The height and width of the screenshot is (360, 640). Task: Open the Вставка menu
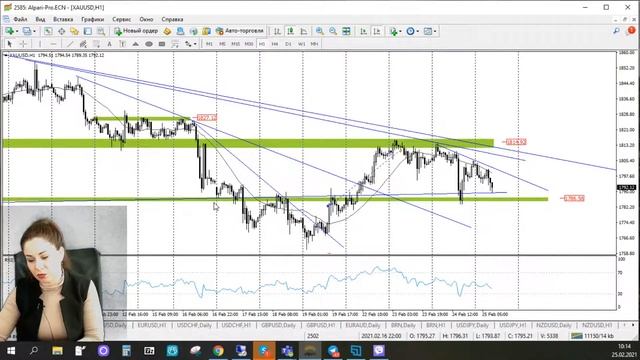[x=63, y=19]
